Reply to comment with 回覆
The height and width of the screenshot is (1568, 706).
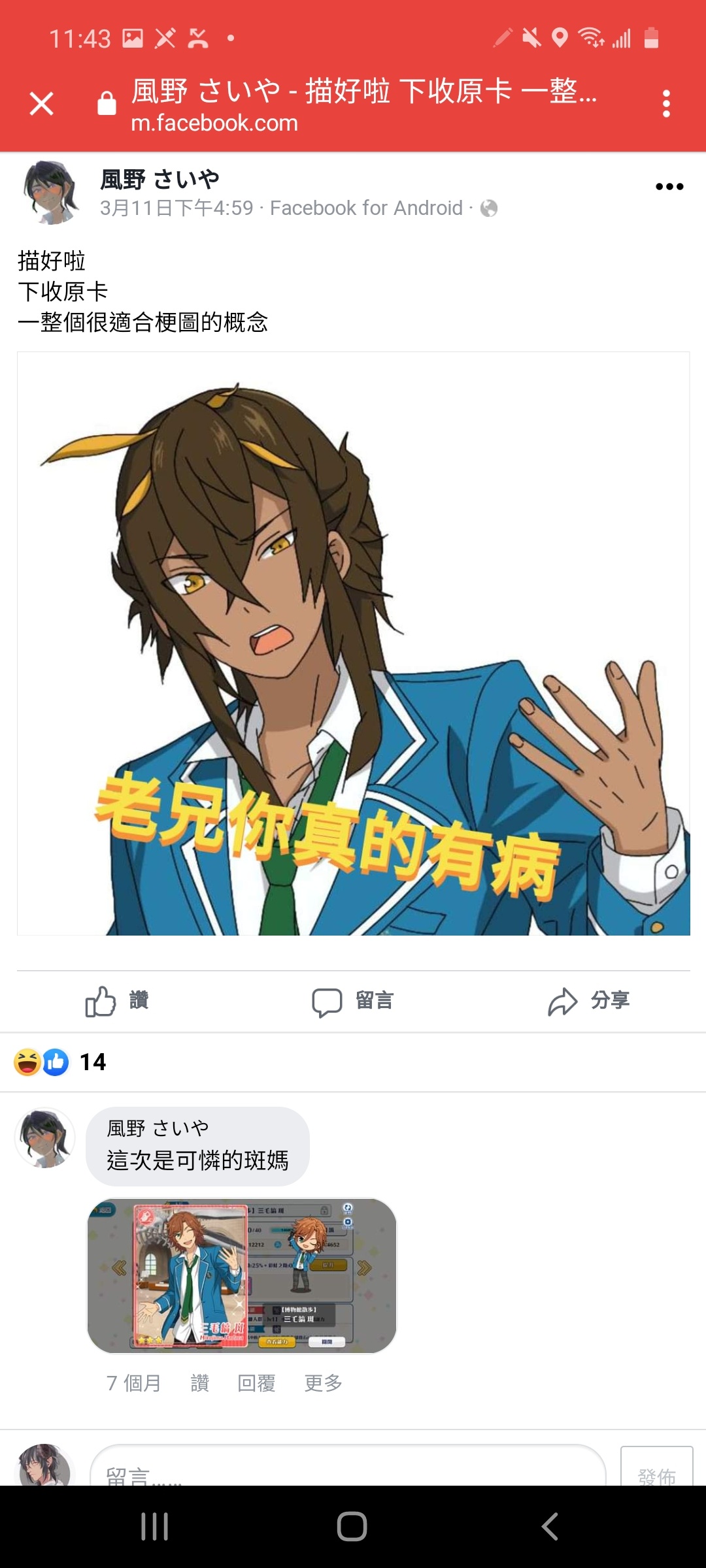pos(256,1383)
